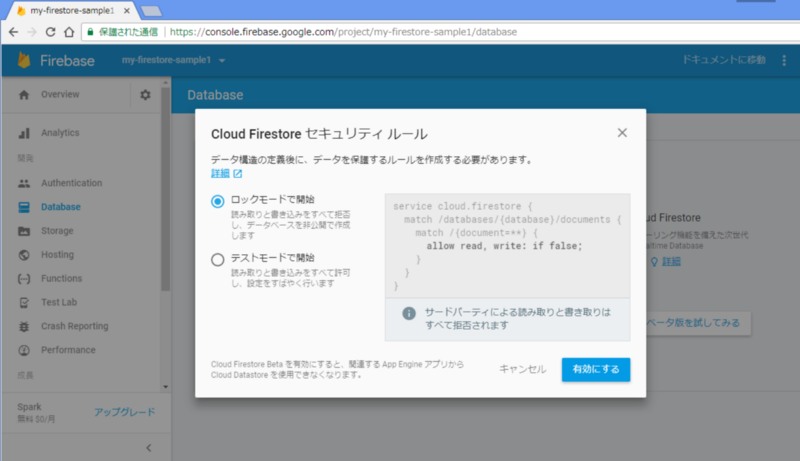
Task: Click the sidebar scrollbar thumb
Action: [x=165, y=189]
